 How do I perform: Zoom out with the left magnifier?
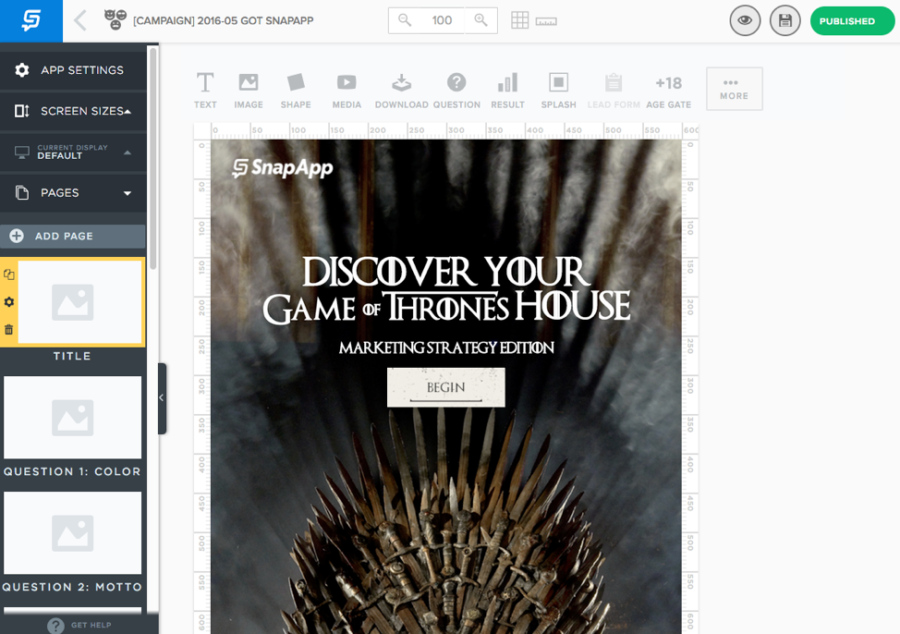point(405,21)
